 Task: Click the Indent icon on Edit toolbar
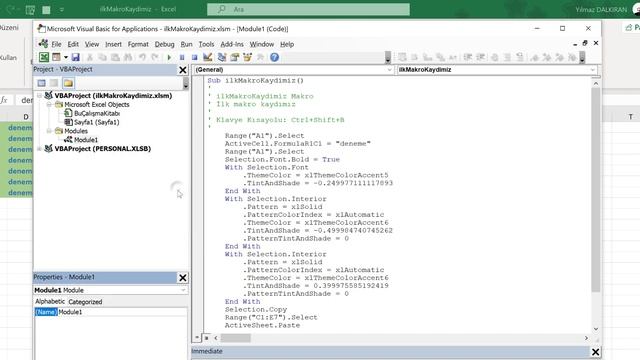(468, 58)
